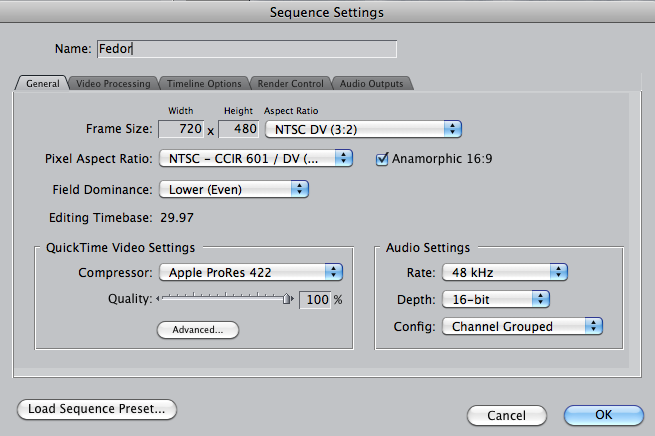The height and width of the screenshot is (436, 655).
Task: Open the Pixel Aspect Ratio dropdown
Action: tap(255, 158)
